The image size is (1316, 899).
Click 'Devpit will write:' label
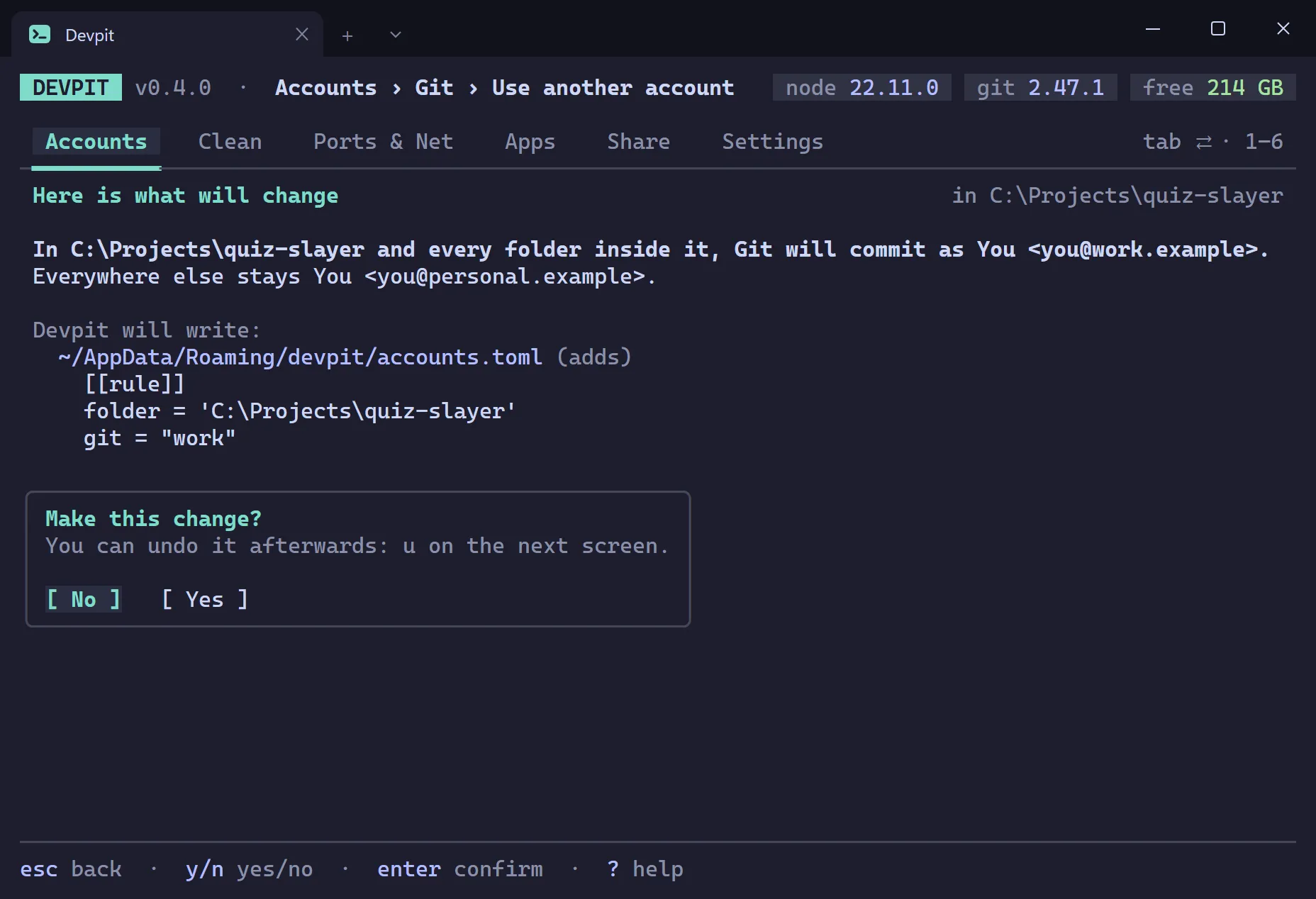(x=147, y=330)
